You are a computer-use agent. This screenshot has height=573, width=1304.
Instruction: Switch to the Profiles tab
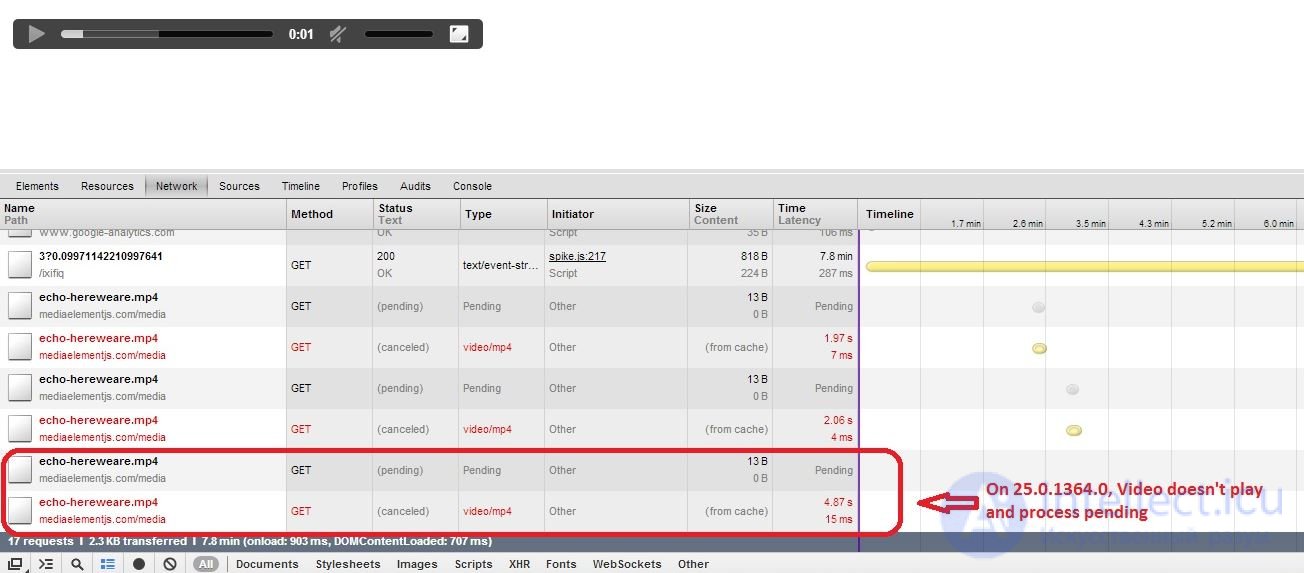[360, 186]
